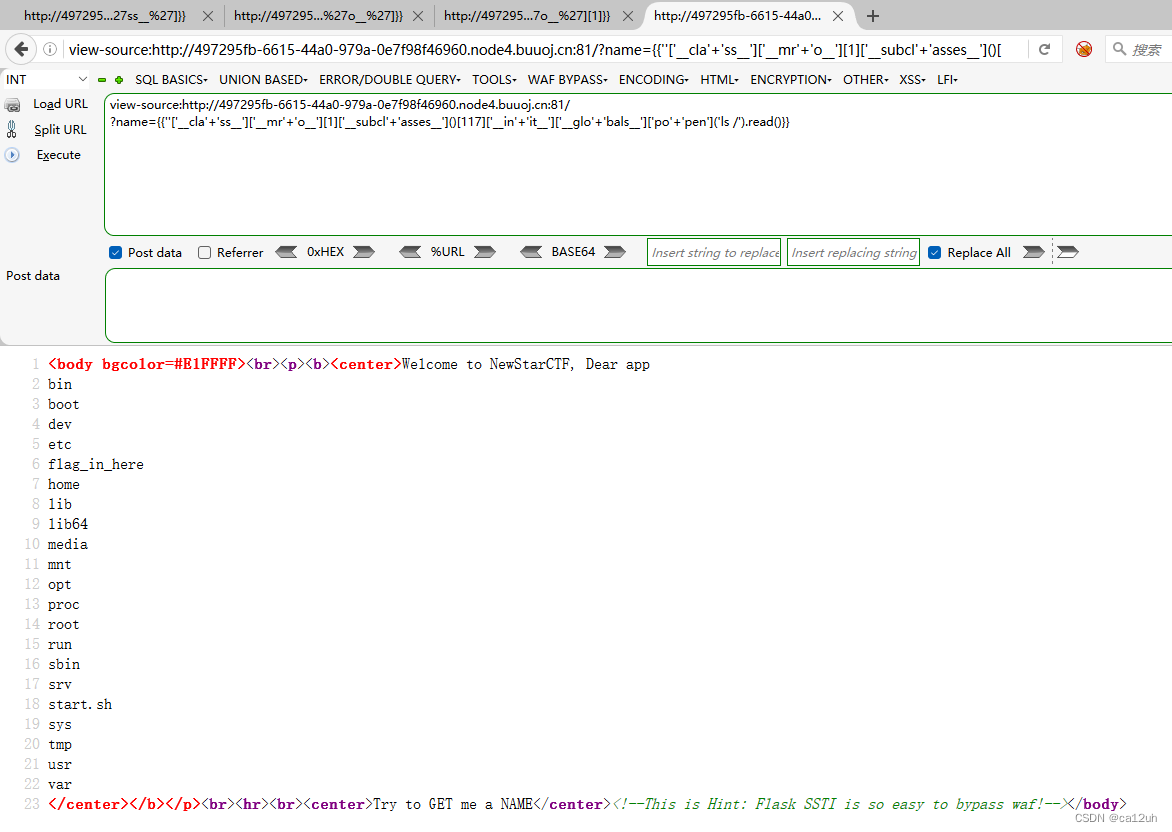Click the Load URL icon

[x=13, y=105]
